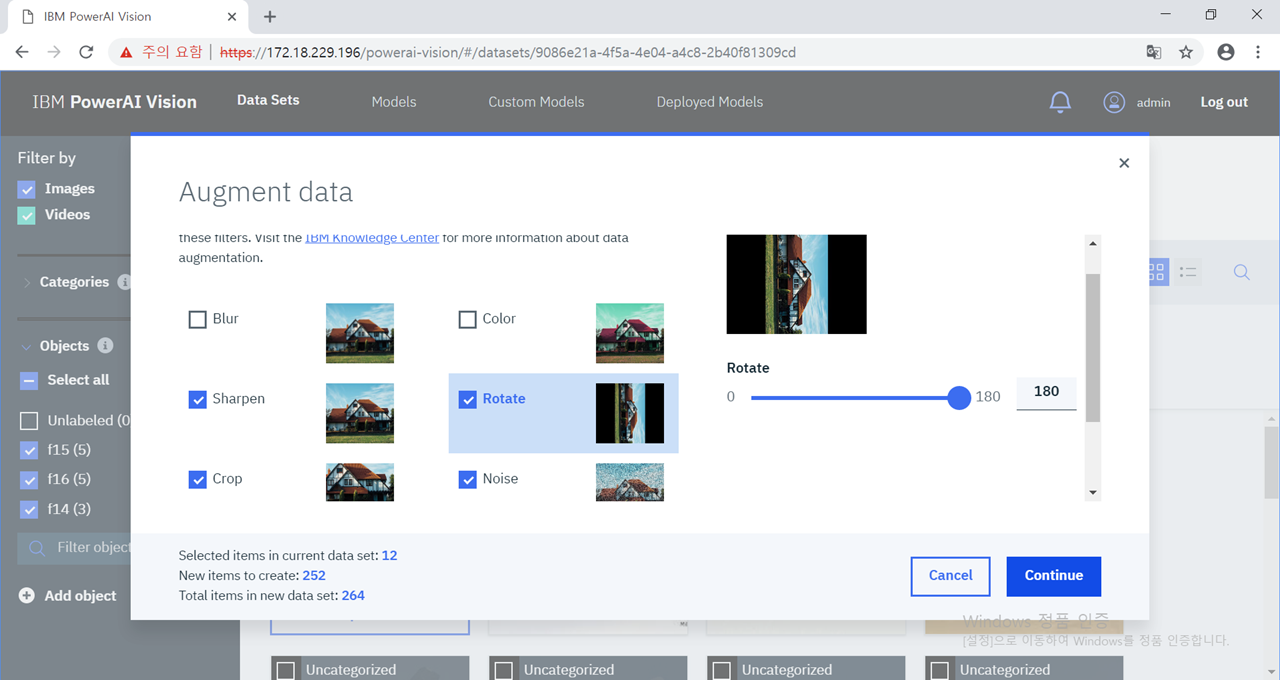Enable the Blur augmentation checkbox
Image resolution: width=1280 pixels, height=680 pixels.
(x=197, y=318)
